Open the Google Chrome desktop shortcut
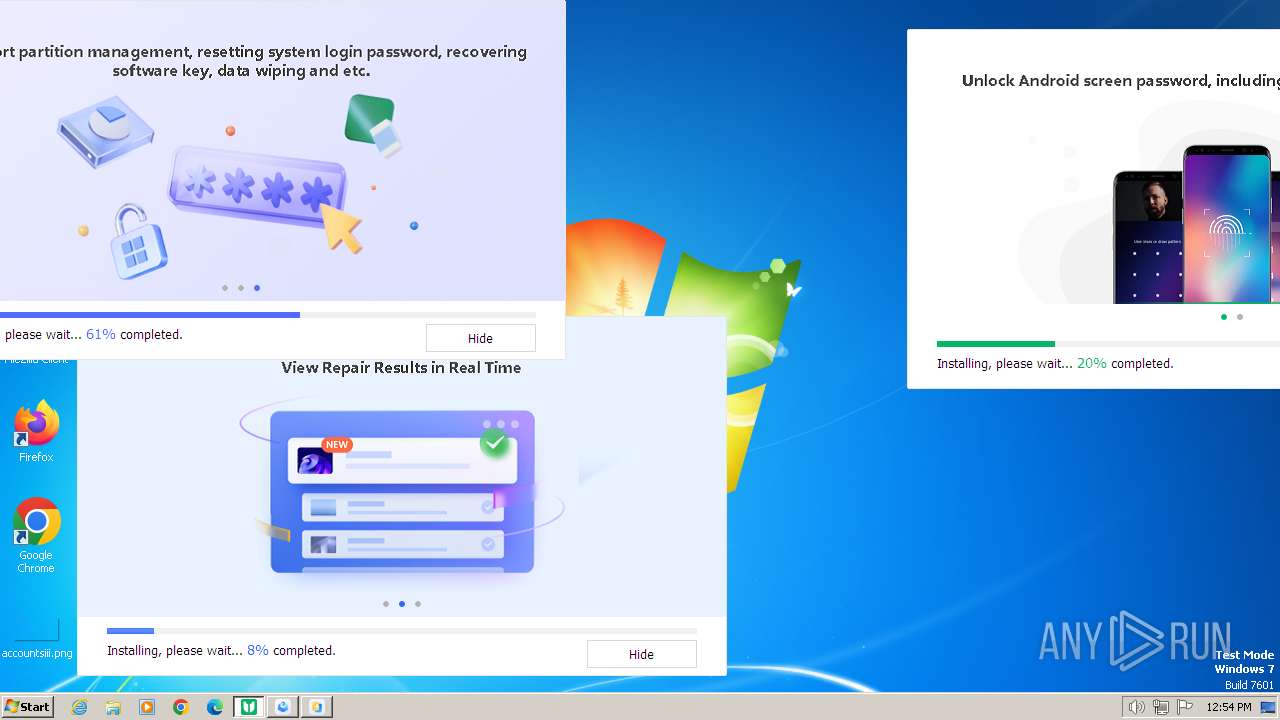This screenshot has height=720, width=1280. coord(36,536)
